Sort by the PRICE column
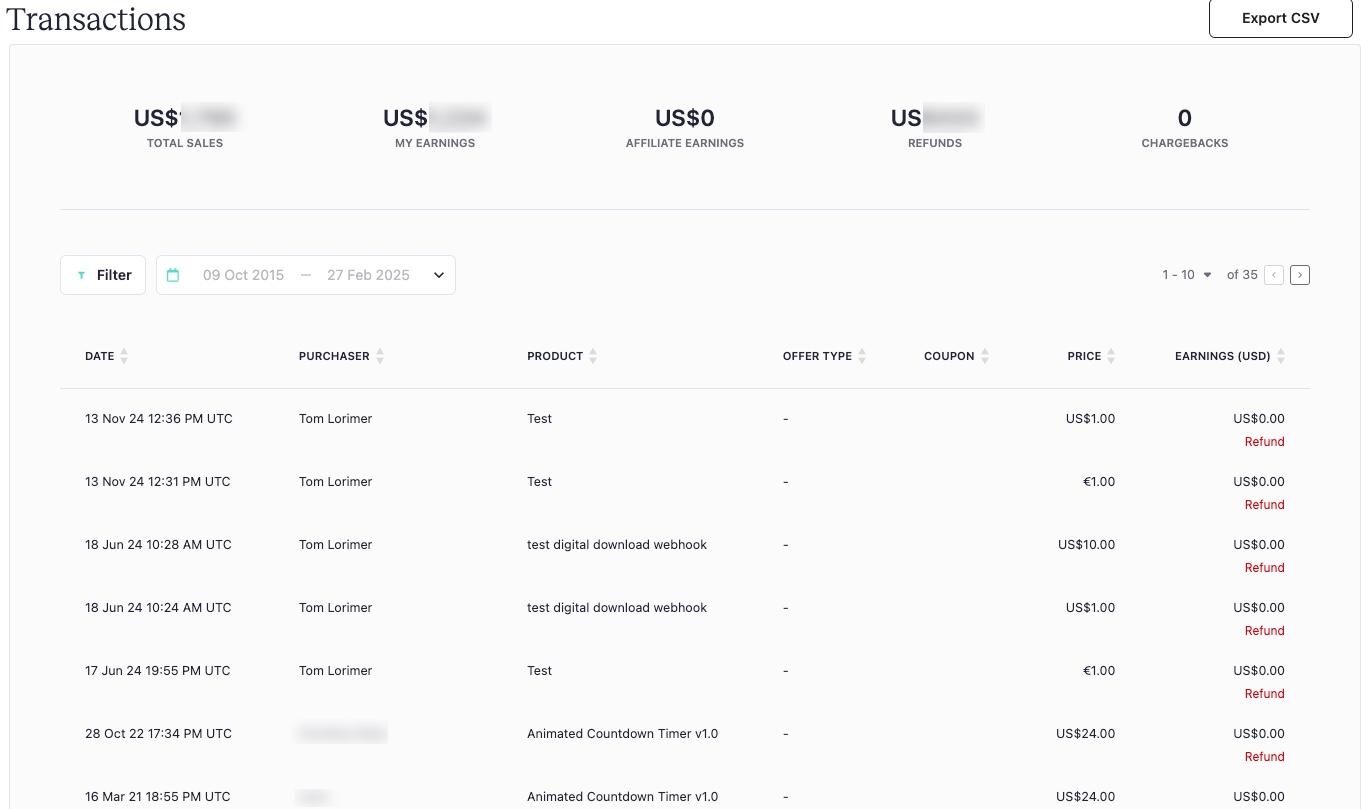Image resolution: width=1361 pixels, height=809 pixels. click(x=1092, y=356)
